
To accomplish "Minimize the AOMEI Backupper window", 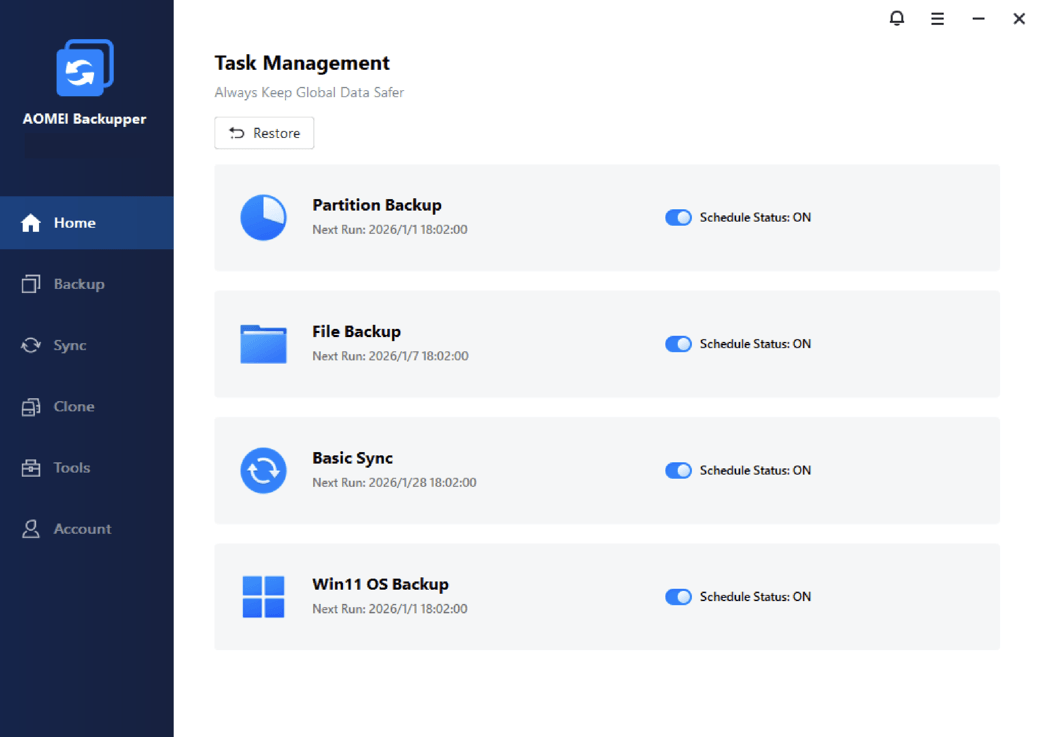I will click(978, 19).
